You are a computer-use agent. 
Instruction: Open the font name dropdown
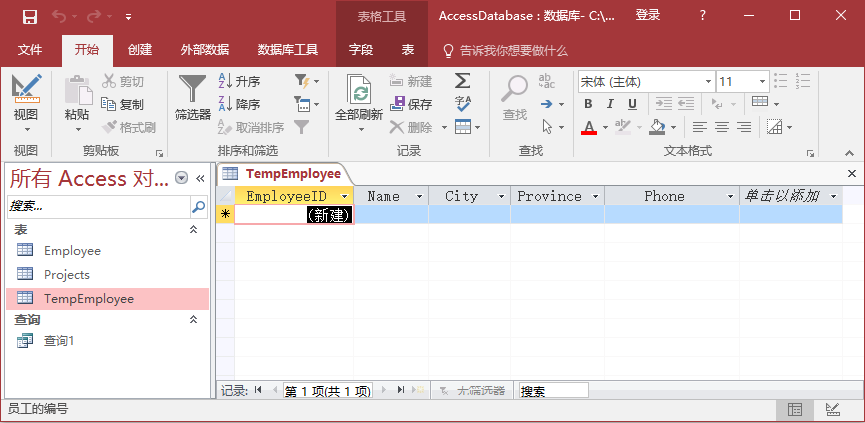pyautogui.click(x=708, y=81)
